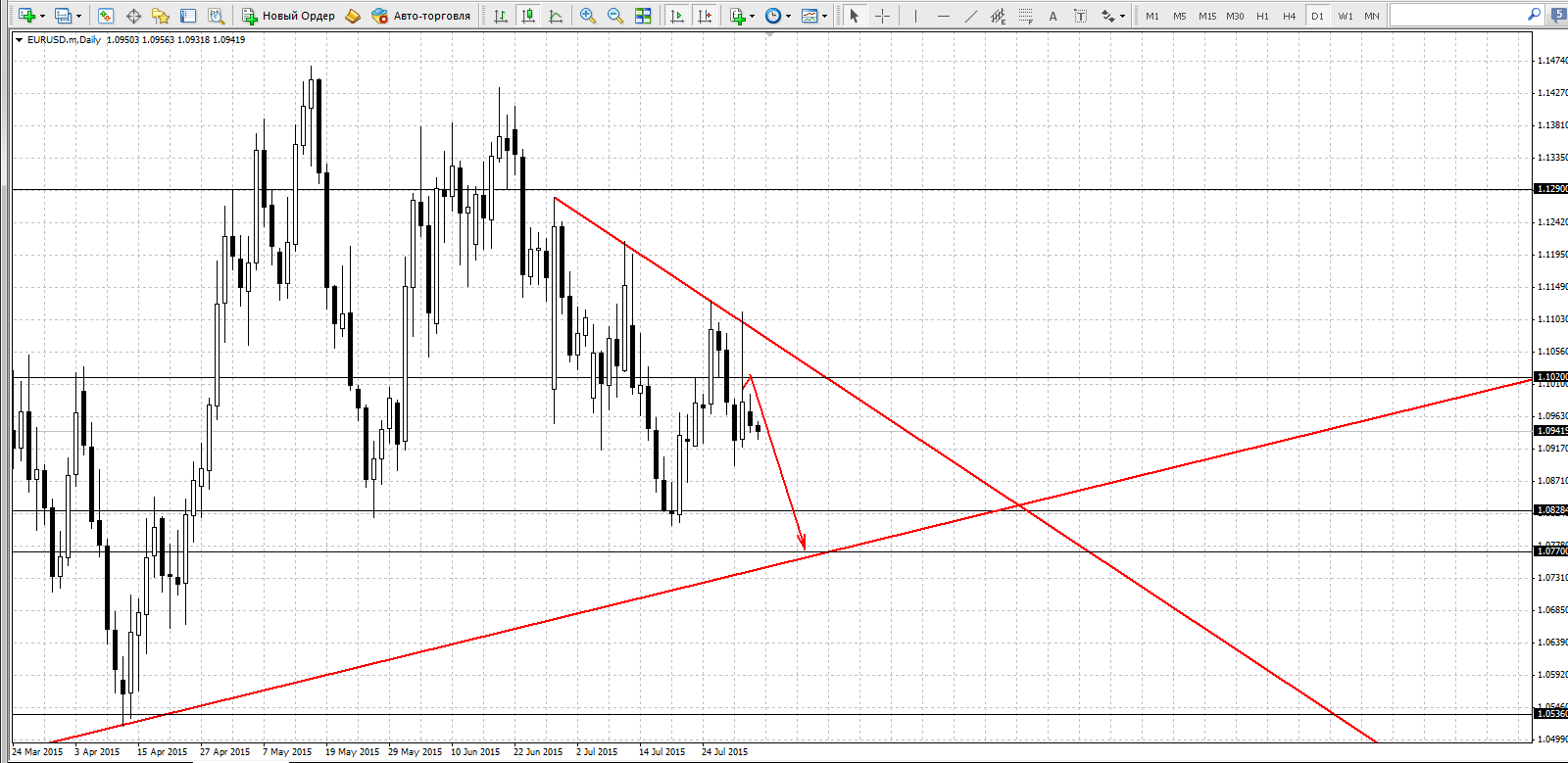Select the Trendline drawing tool
Screen dimensions: 1568x763
(x=970, y=16)
